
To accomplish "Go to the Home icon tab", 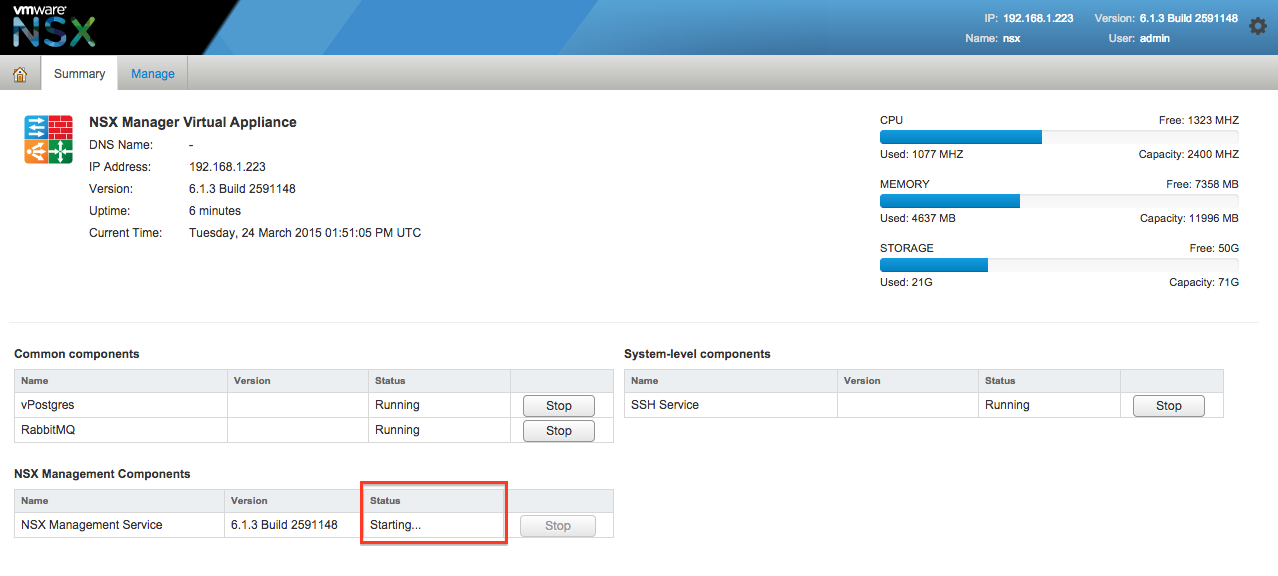I will pos(20,74).
